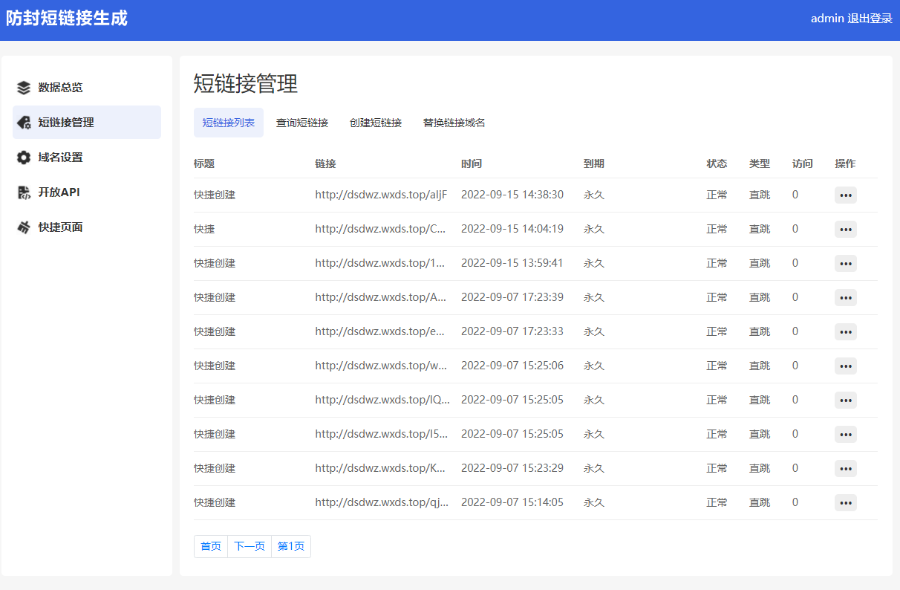Image resolution: width=900 pixels, height=590 pixels.
Task: Go to 首页 in the pagination
Action: click(211, 546)
